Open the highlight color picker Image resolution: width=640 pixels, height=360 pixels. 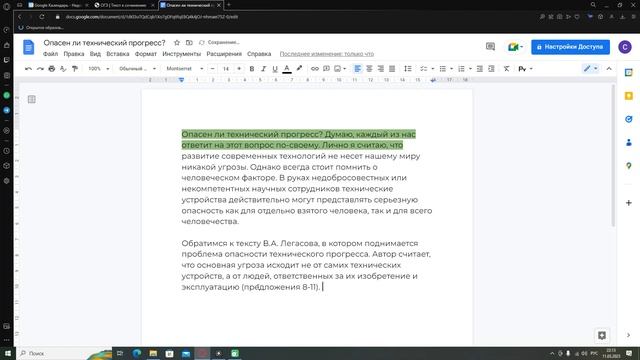[299, 69]
